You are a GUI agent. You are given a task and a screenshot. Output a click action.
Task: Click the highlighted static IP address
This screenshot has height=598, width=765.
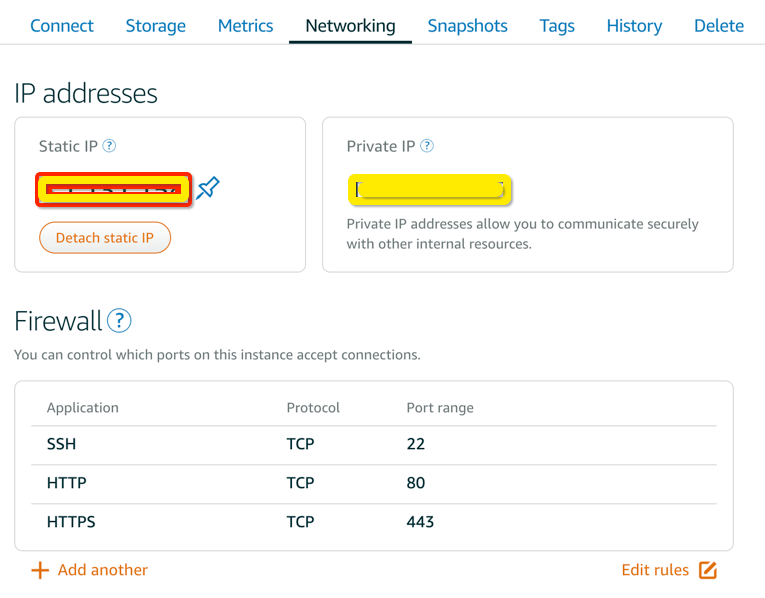113,189
